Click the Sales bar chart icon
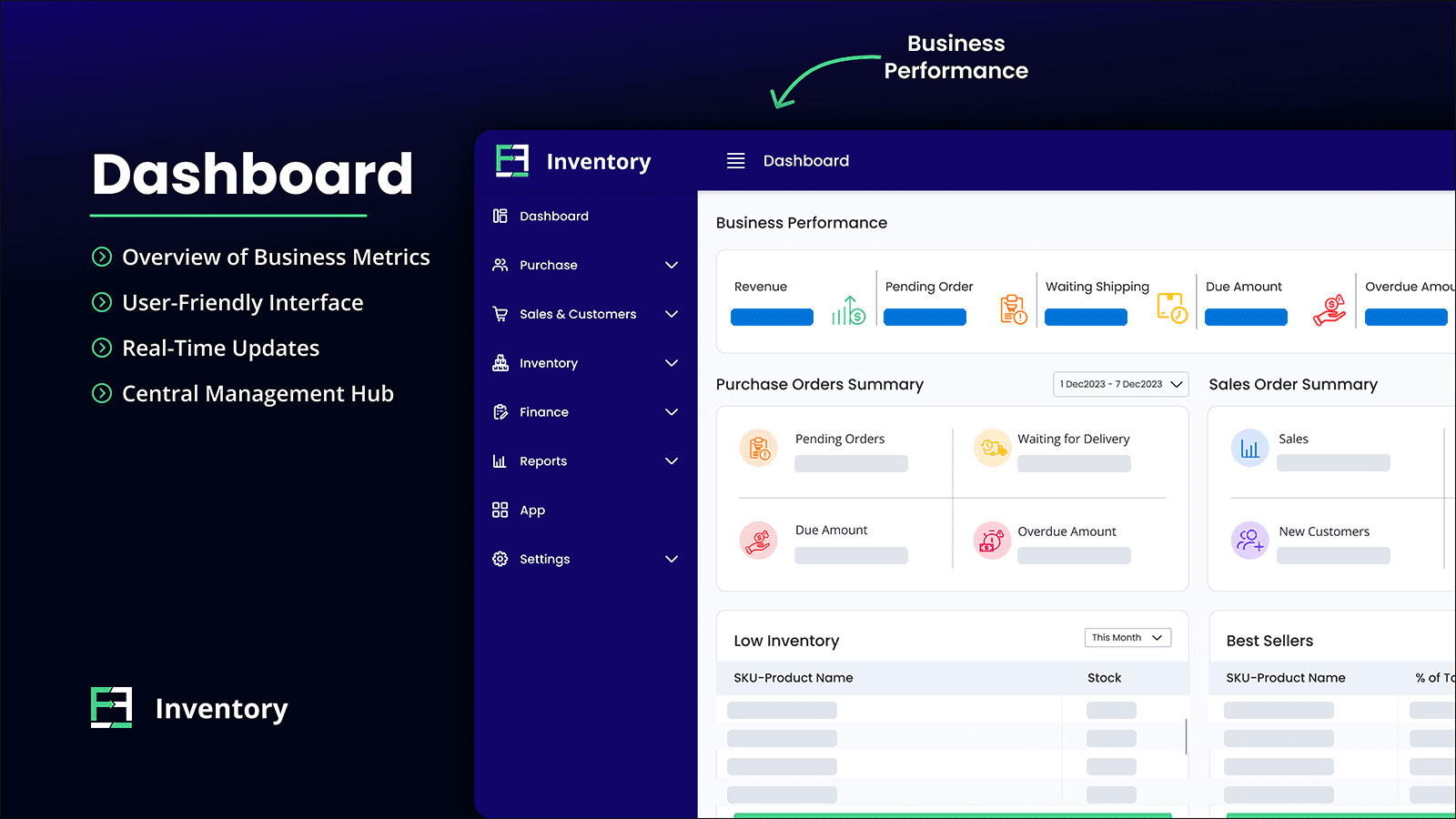This screenshot has height=819, width=1456. coord(1249,448)
